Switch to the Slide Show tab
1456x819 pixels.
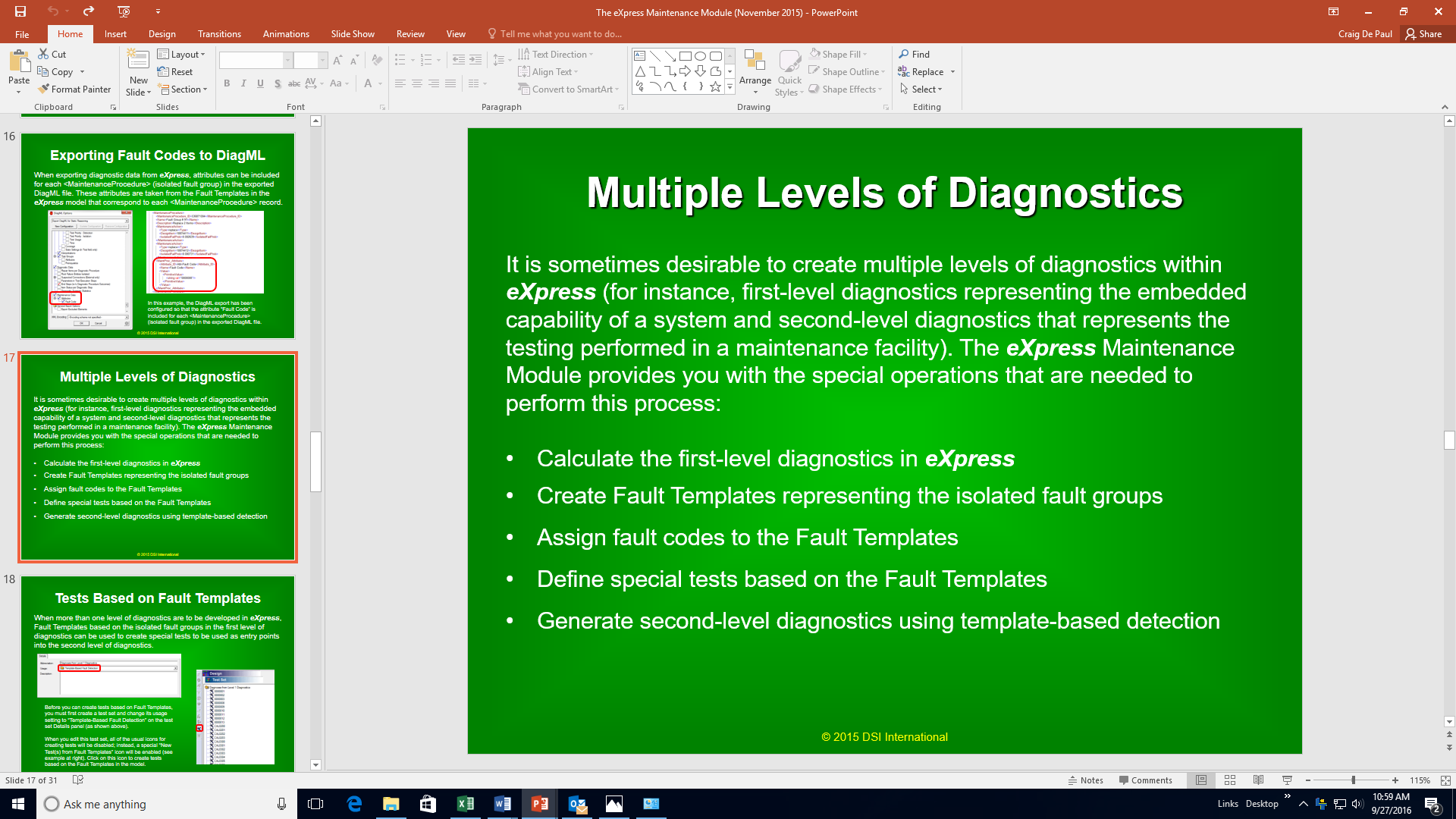[353, 34]
